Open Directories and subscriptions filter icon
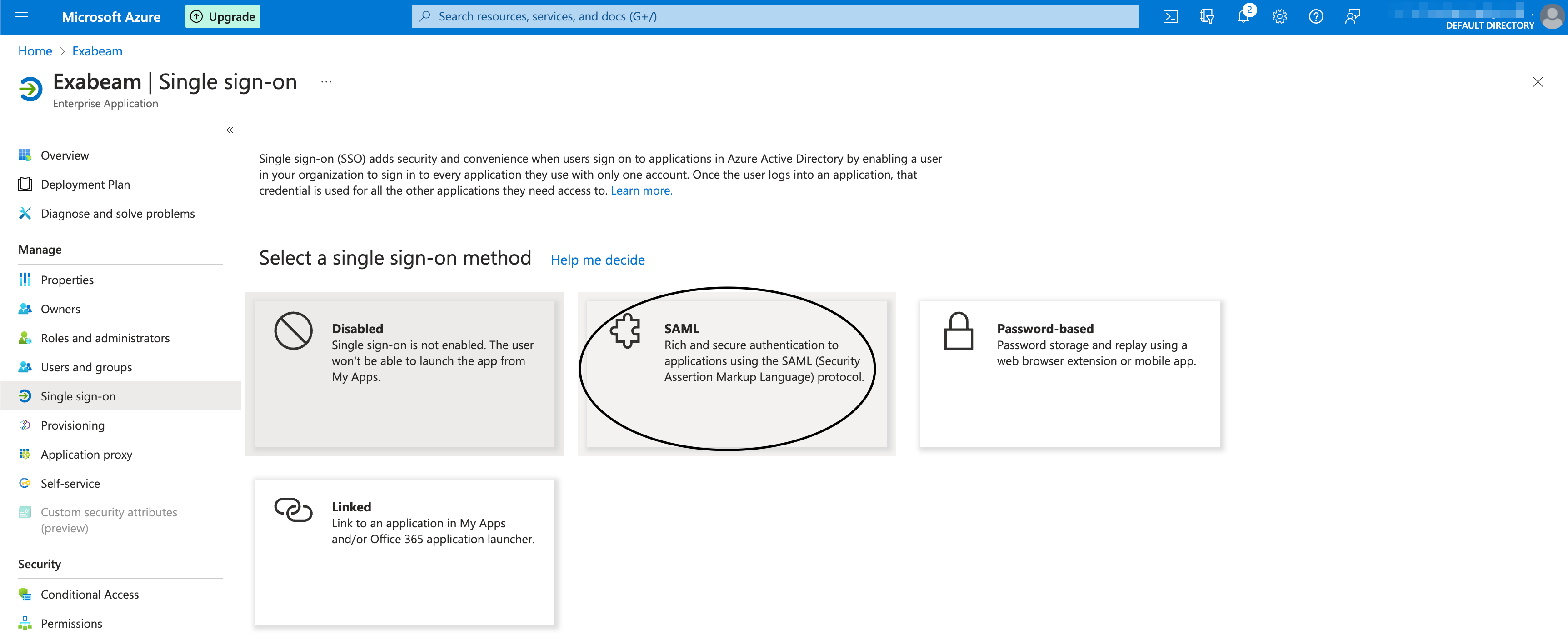The height and width of the screenshot is (640, 1568). point(1206,16)
